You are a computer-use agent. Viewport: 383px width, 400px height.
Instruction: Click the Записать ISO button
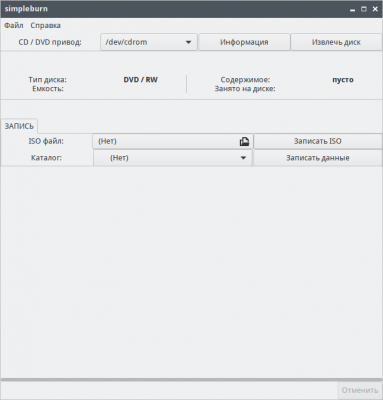[x=318, y=141]
